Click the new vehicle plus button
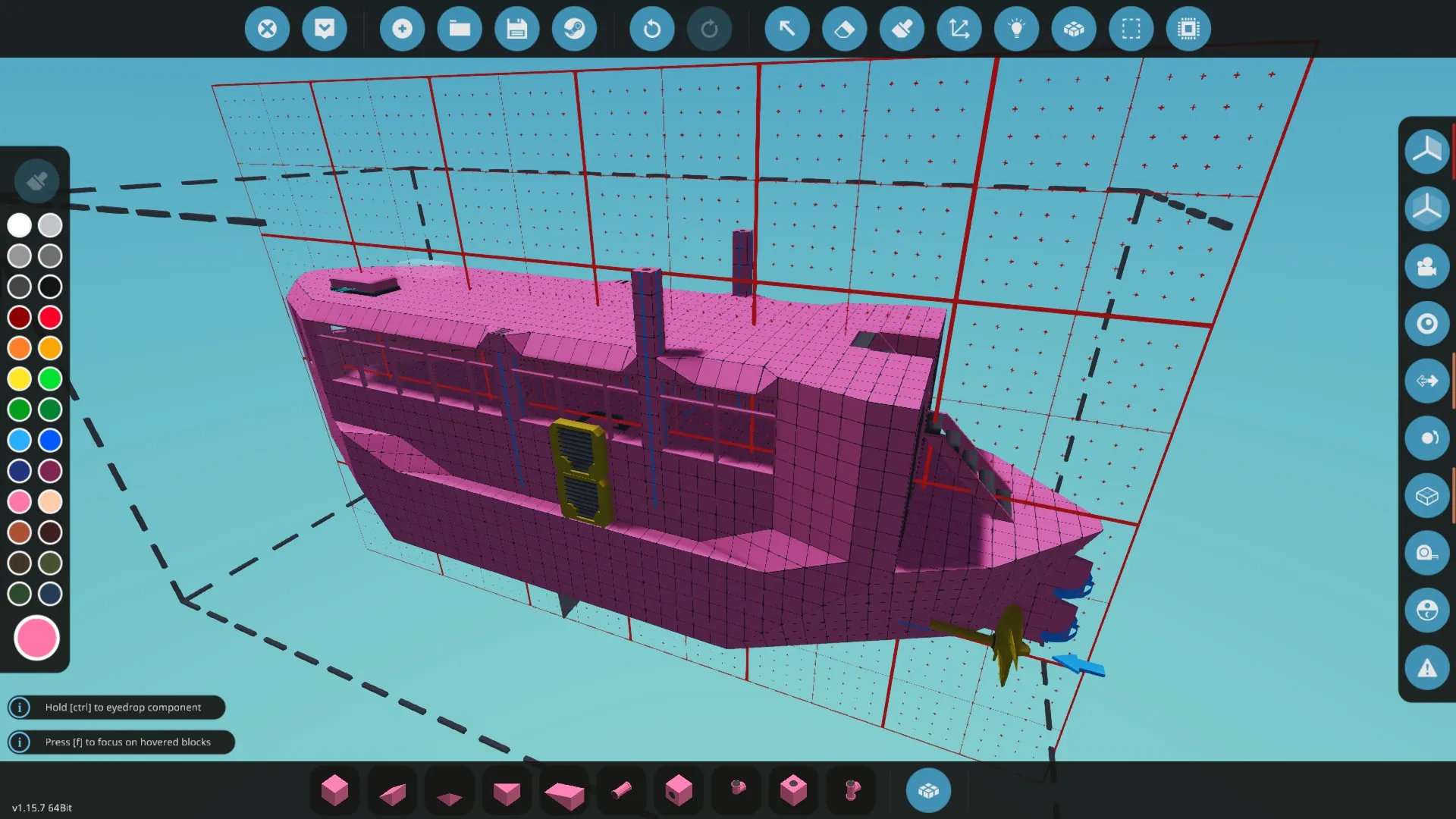The image size is (1456, 819). 402,29
